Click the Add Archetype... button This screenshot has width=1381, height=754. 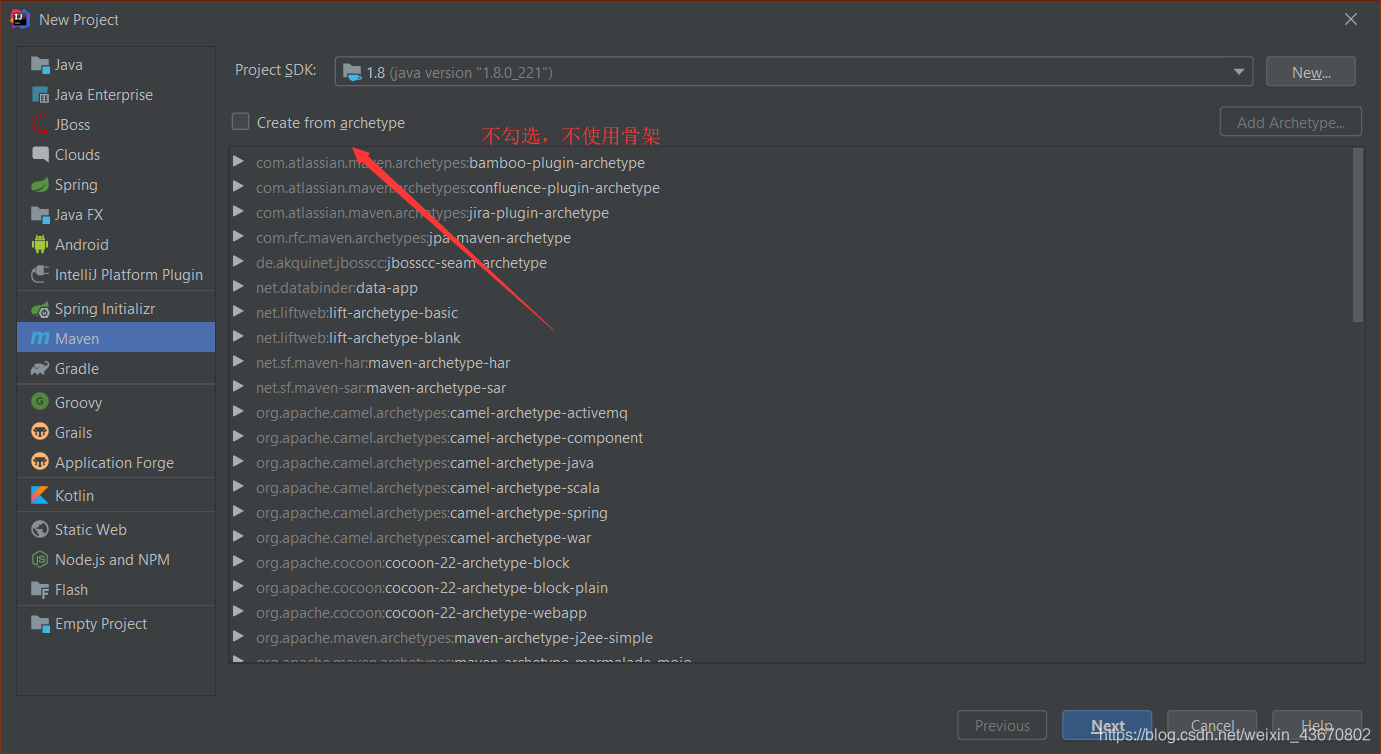(1290, 122)
